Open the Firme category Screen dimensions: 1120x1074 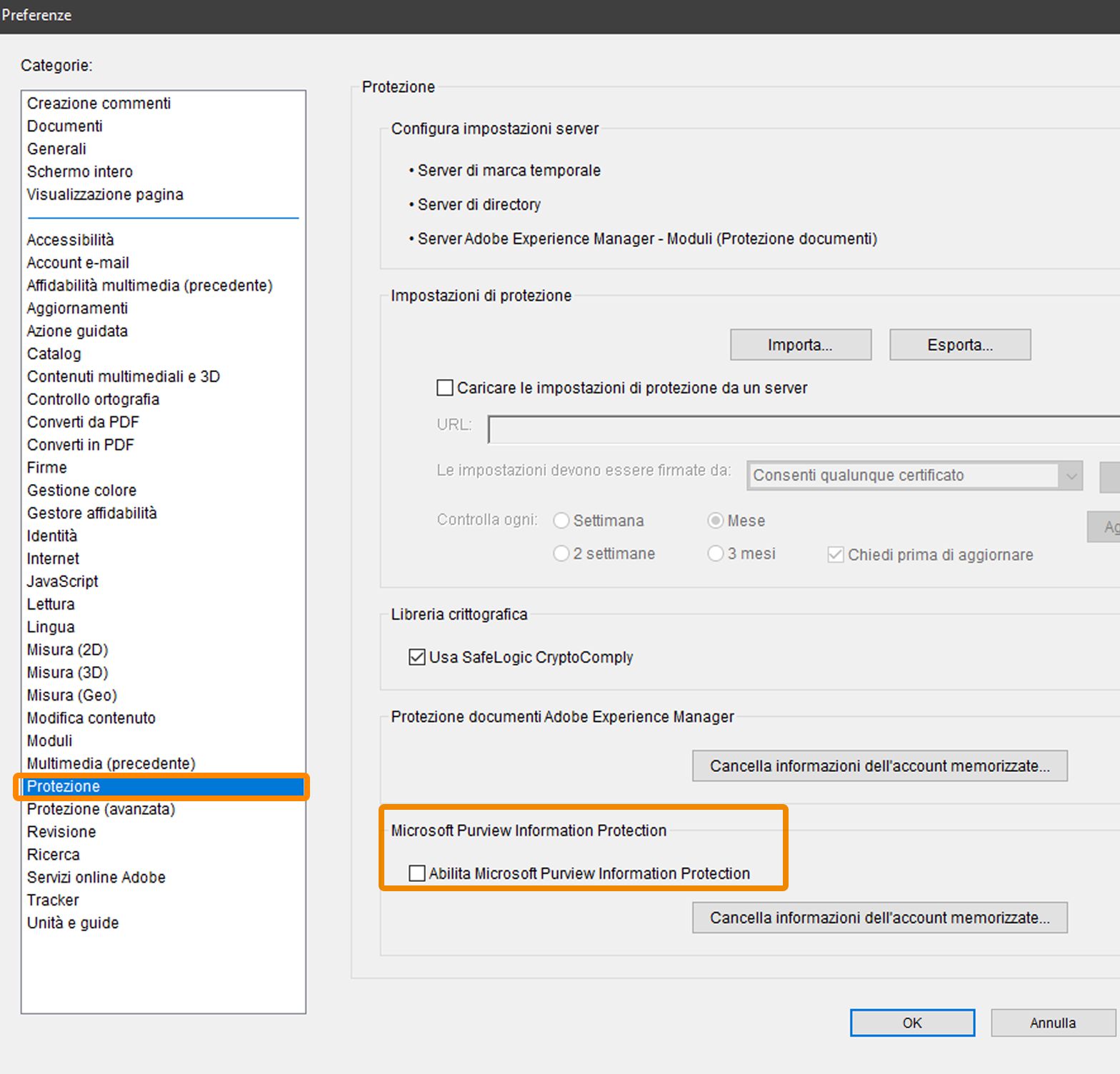tap(47, 468)
